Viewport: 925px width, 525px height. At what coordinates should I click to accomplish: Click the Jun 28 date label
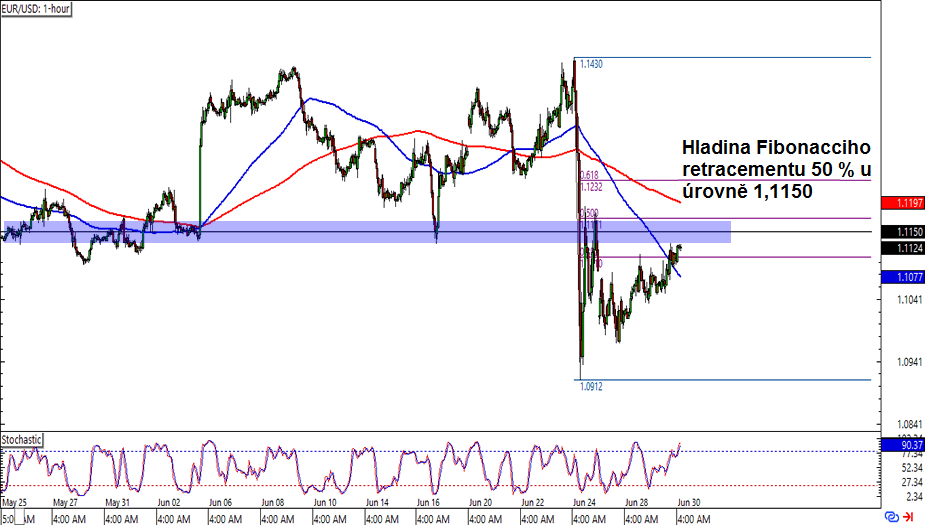[637, 503]
